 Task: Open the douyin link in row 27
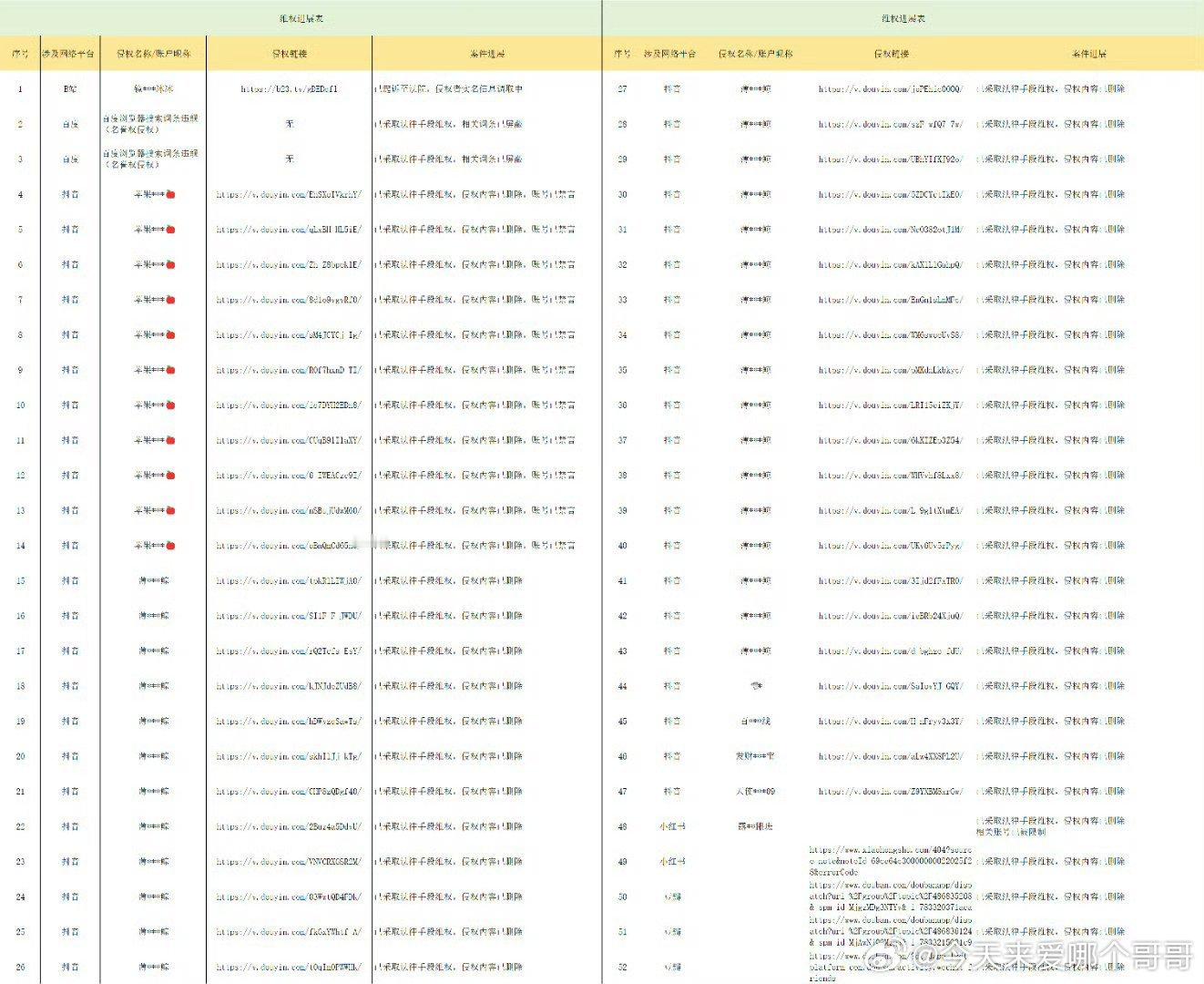point(890,89)
